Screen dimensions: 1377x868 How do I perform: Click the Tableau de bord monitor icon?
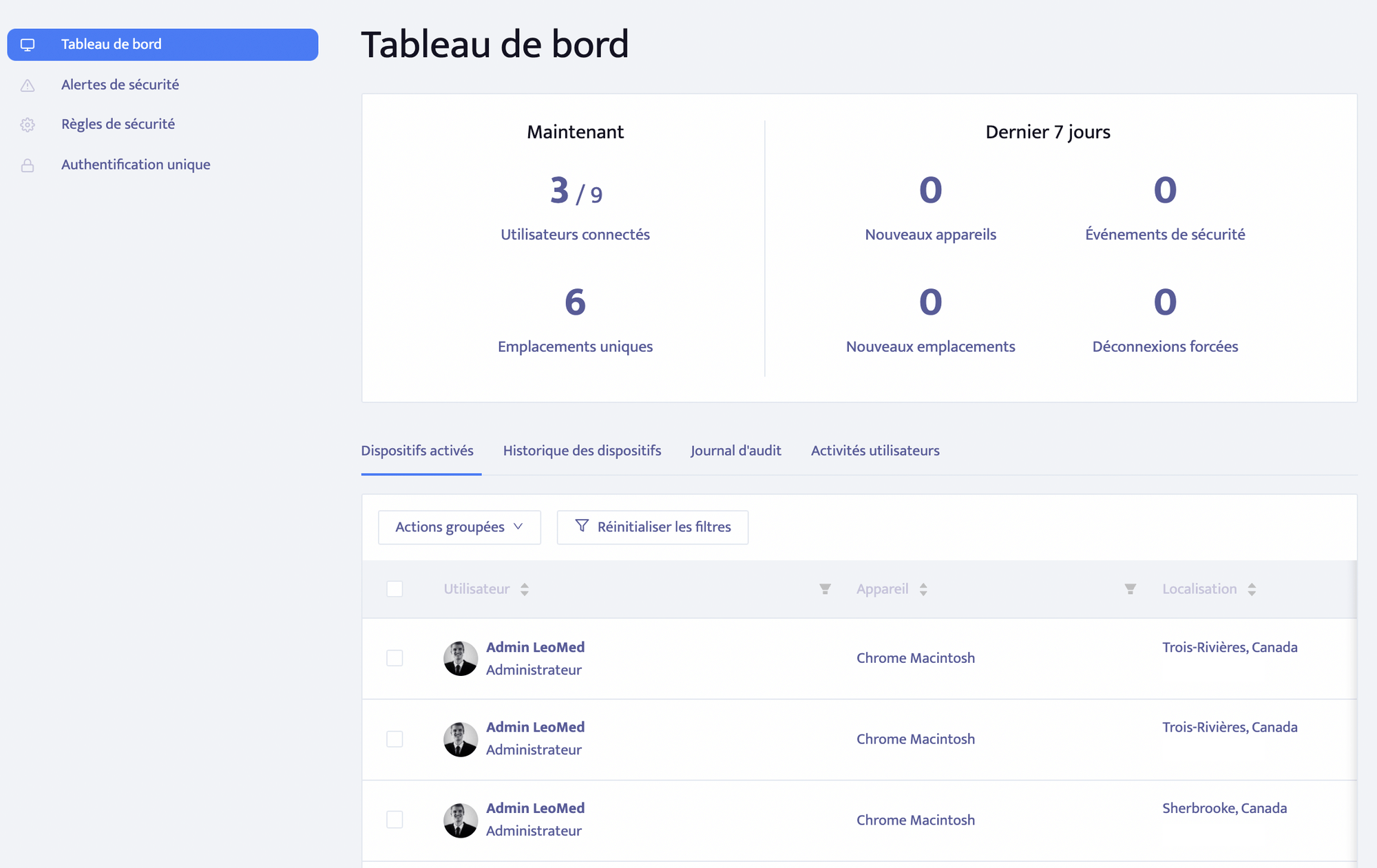(x=28, y=45)
